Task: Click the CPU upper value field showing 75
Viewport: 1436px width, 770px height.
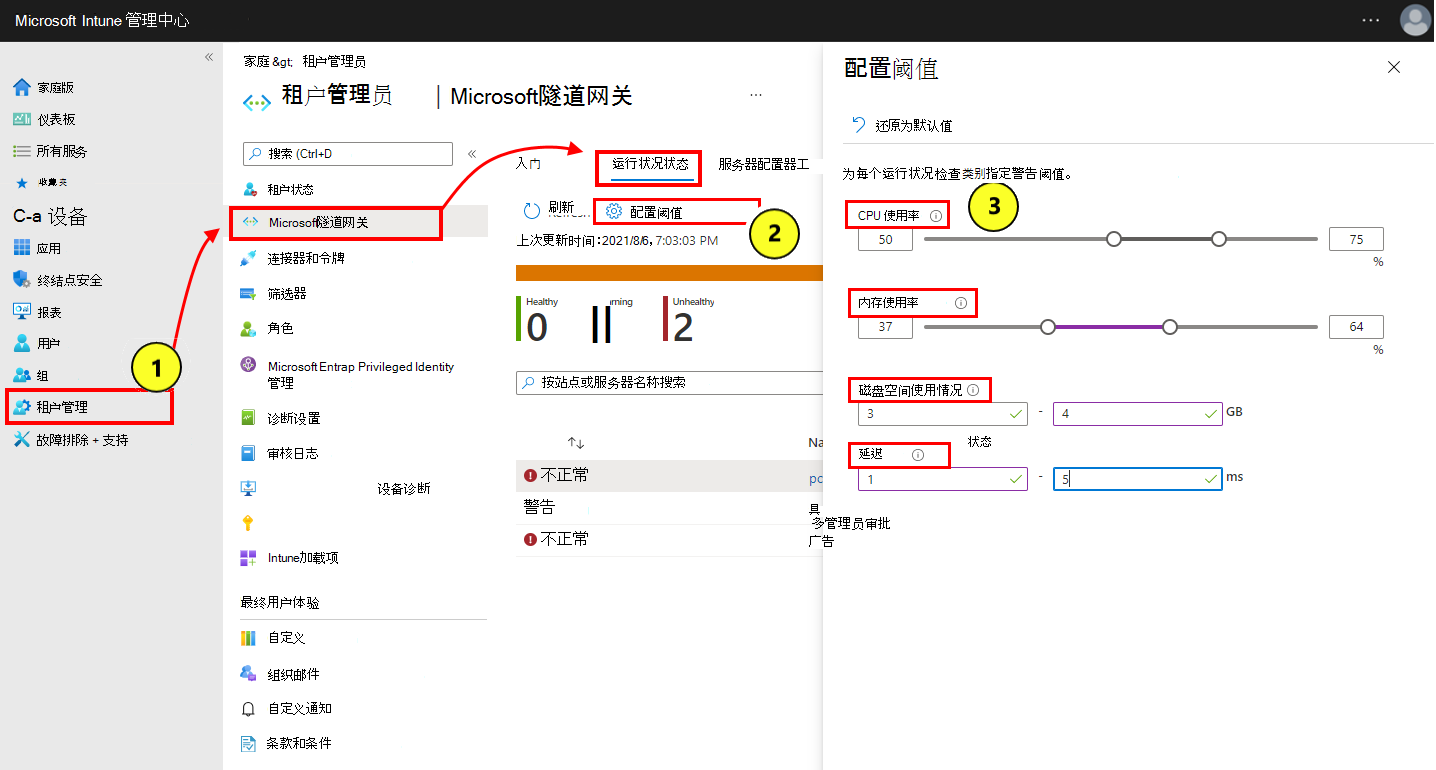Action: 1356,239
